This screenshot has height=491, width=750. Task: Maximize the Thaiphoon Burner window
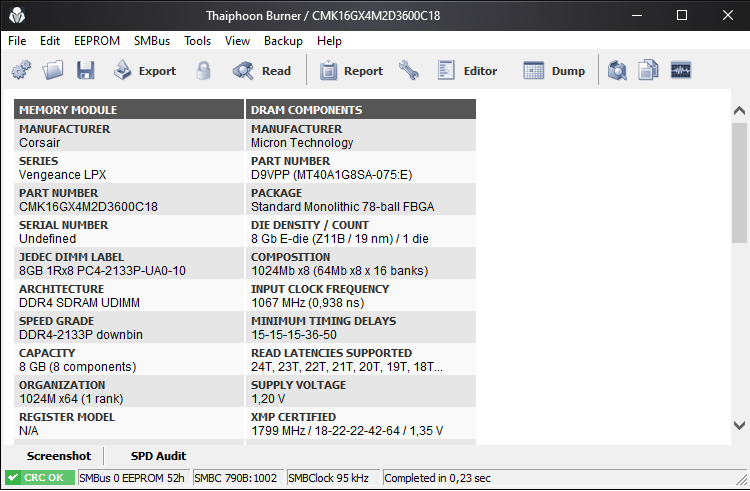click(682, 15)
